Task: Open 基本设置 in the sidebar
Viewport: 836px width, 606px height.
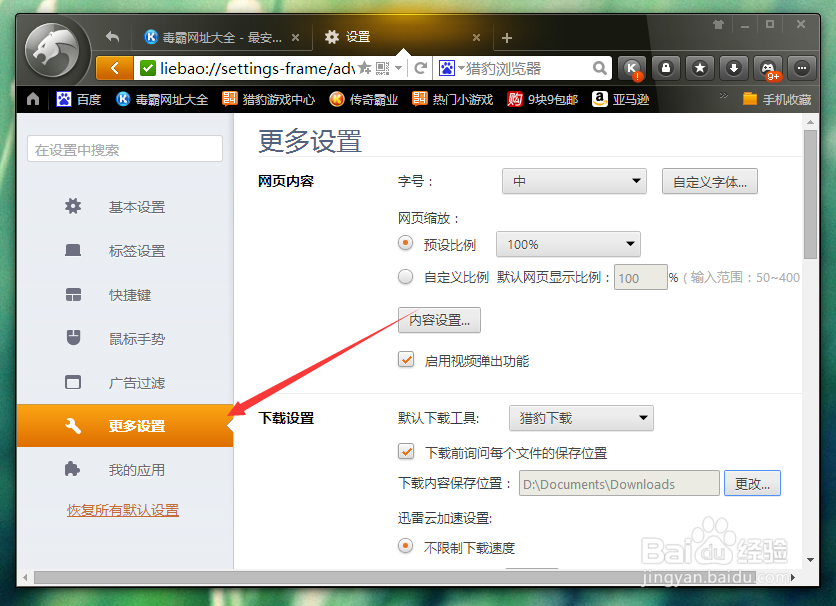Action: 125,207
